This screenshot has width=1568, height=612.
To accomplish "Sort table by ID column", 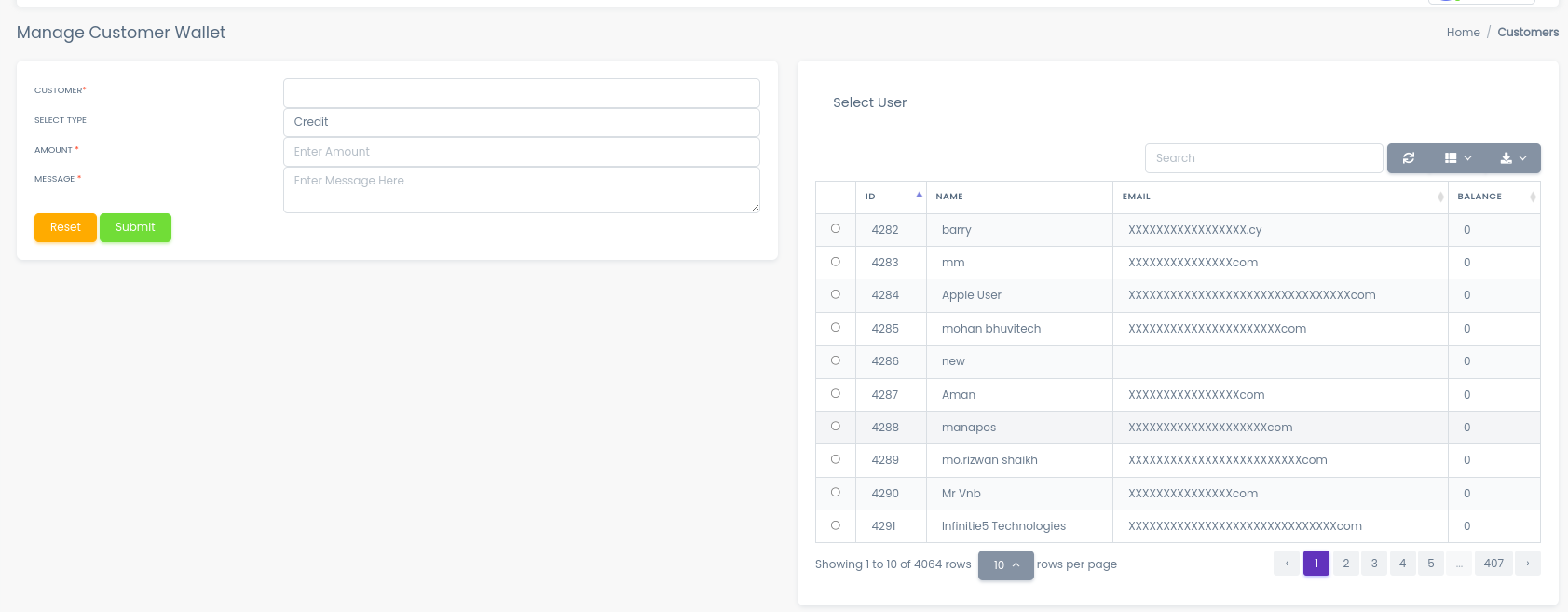I will (891, 197).
